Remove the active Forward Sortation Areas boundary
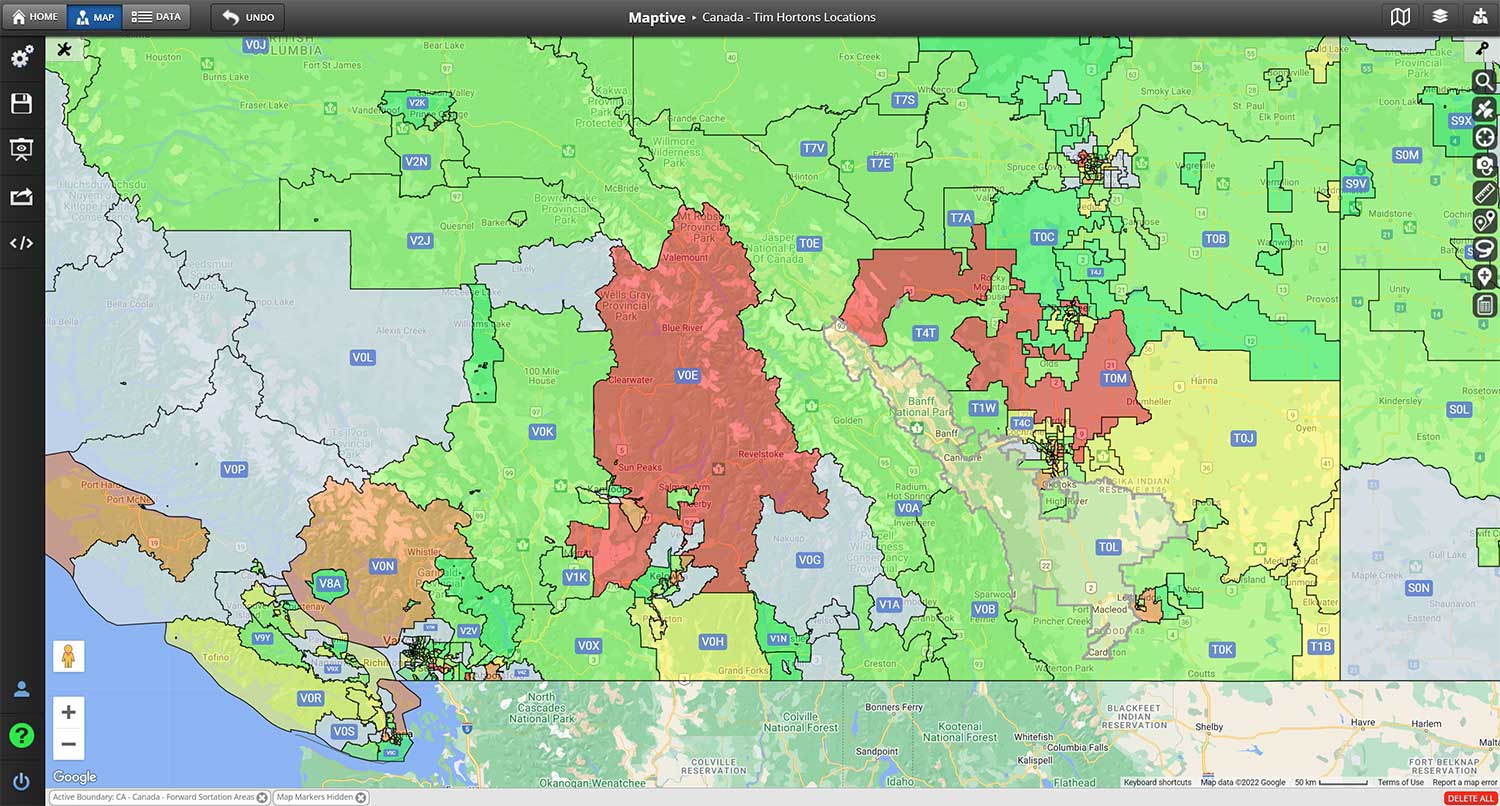 click(x=262, y=797)
